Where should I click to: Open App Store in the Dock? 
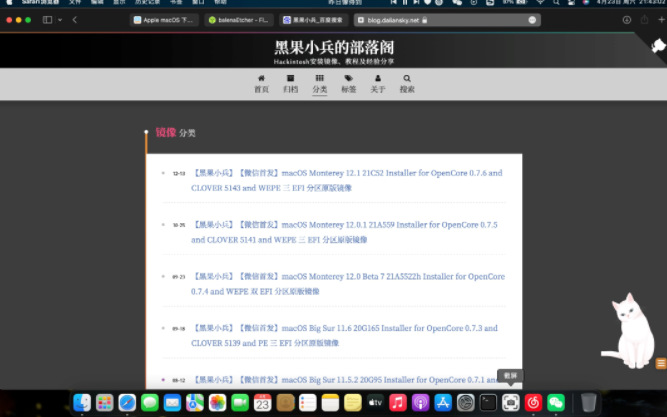coord(443,402)
